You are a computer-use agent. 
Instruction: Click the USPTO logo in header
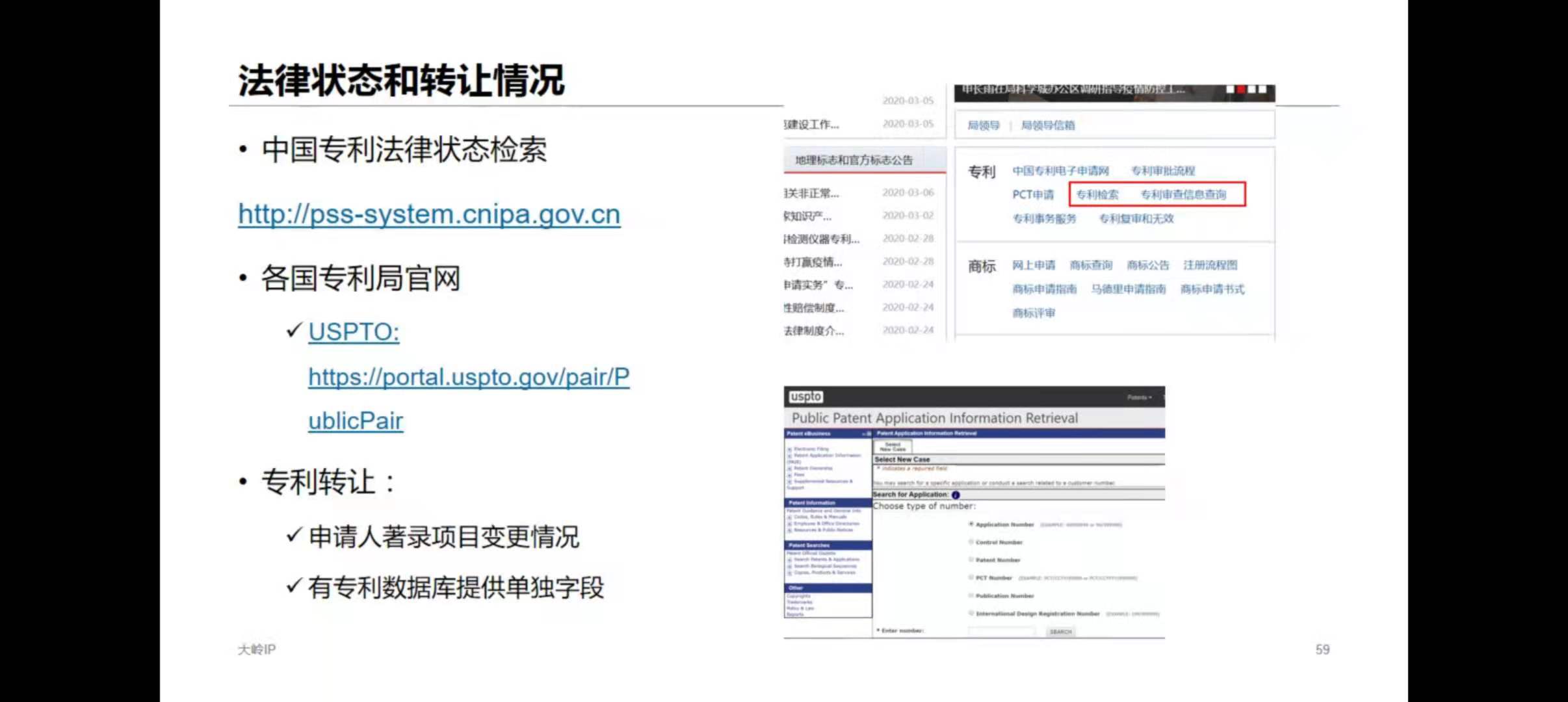[x=805, y=396]
